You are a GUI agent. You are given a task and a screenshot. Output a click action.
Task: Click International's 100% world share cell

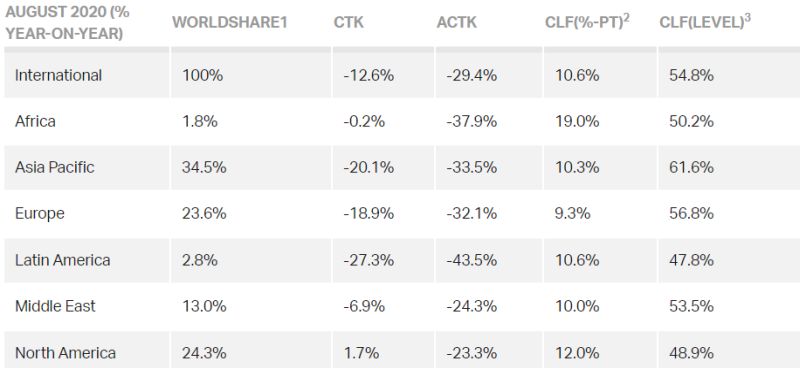tap(203, 76)
